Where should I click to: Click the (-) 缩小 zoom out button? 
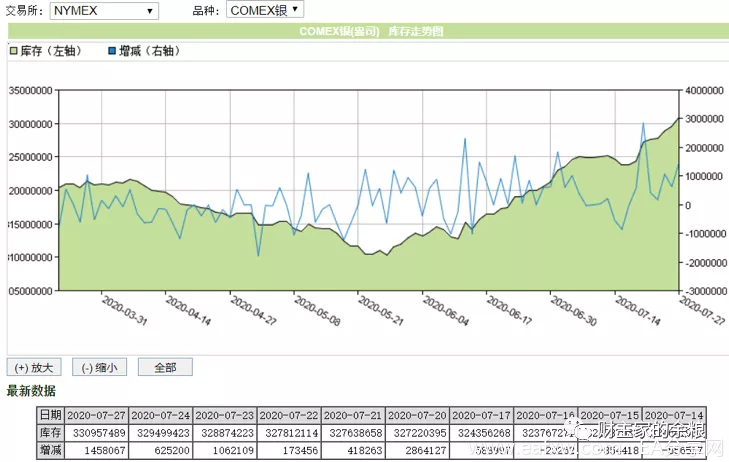[99, 368]
